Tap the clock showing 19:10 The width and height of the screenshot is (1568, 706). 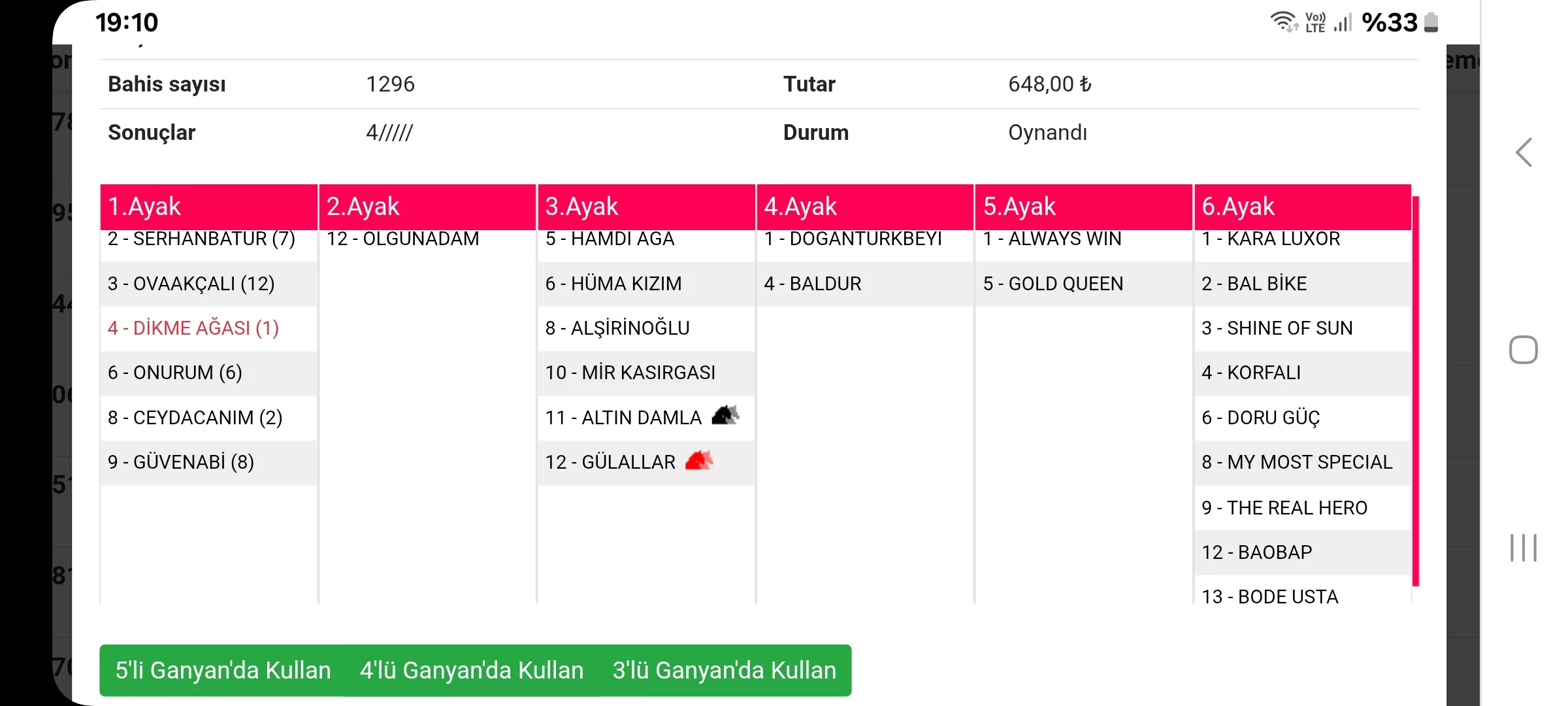(x=127, y=23)
